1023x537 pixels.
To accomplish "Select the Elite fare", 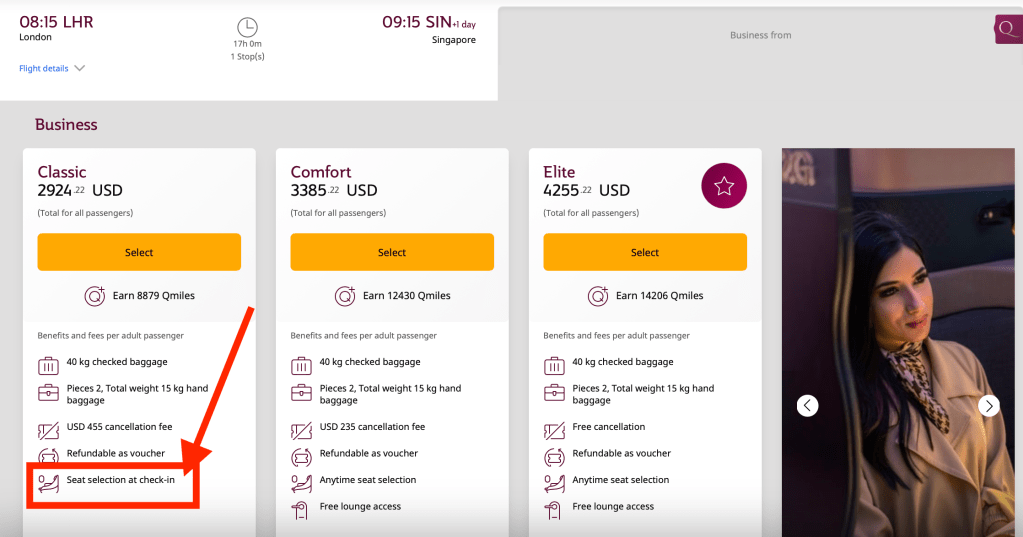I will [645, 252].
